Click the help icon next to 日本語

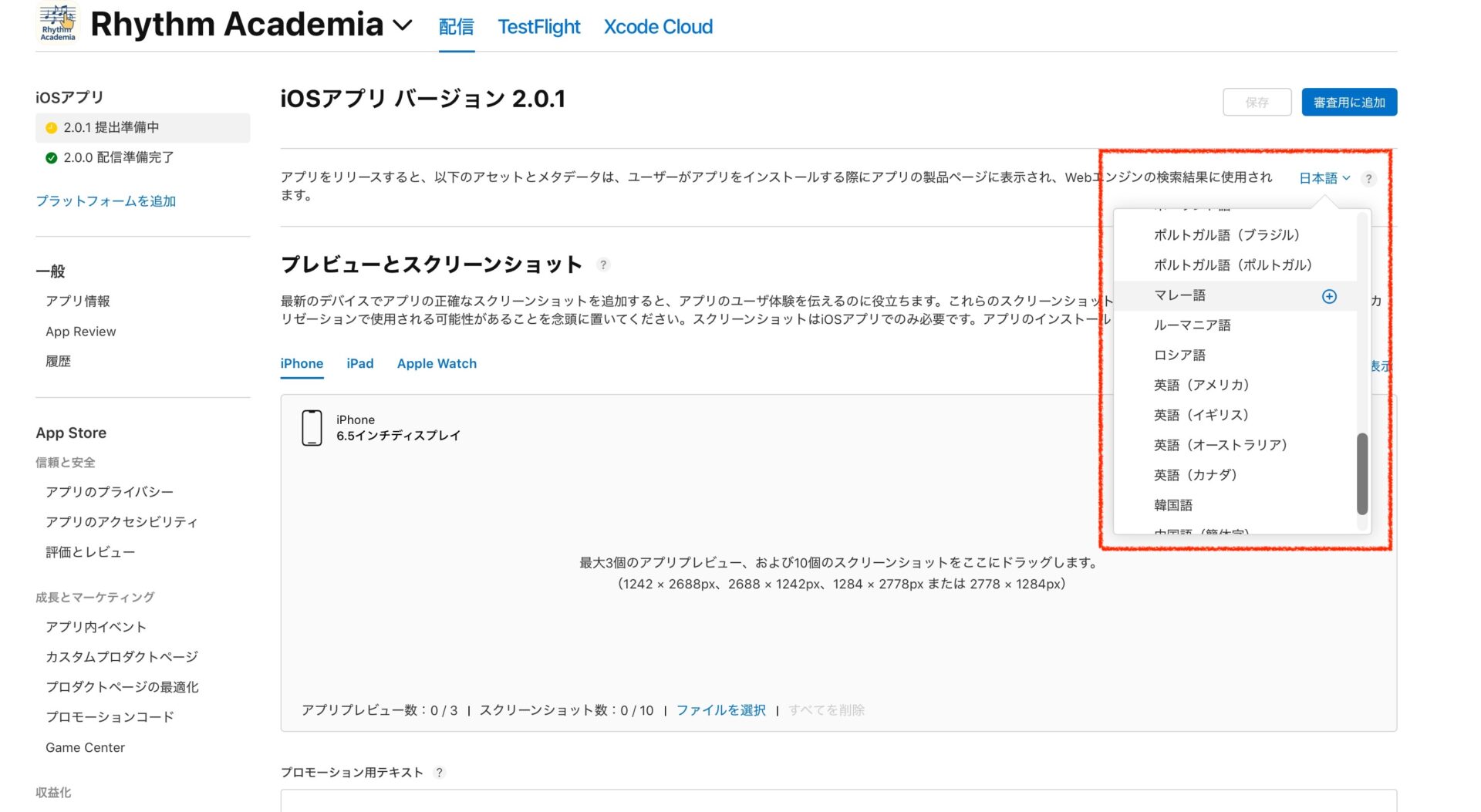[x=1368, y=179]
